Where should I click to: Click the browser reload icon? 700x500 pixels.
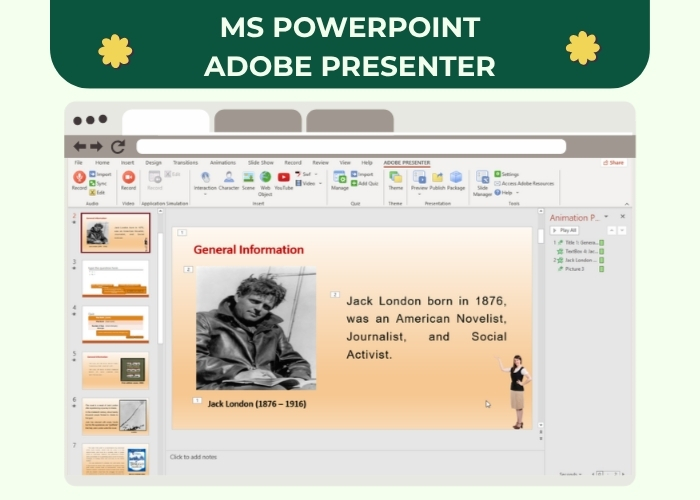click(118, 147)
